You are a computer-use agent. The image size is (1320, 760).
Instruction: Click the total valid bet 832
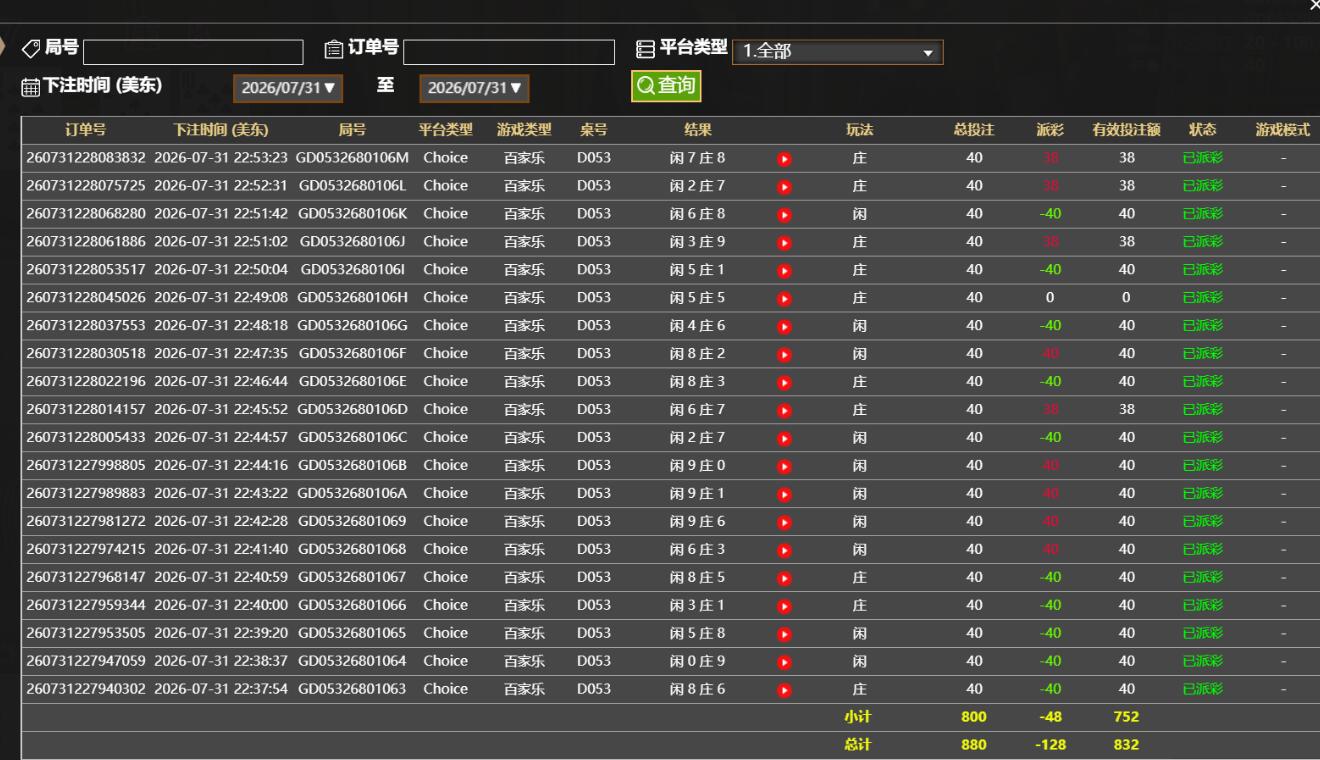pos(1126,745)
